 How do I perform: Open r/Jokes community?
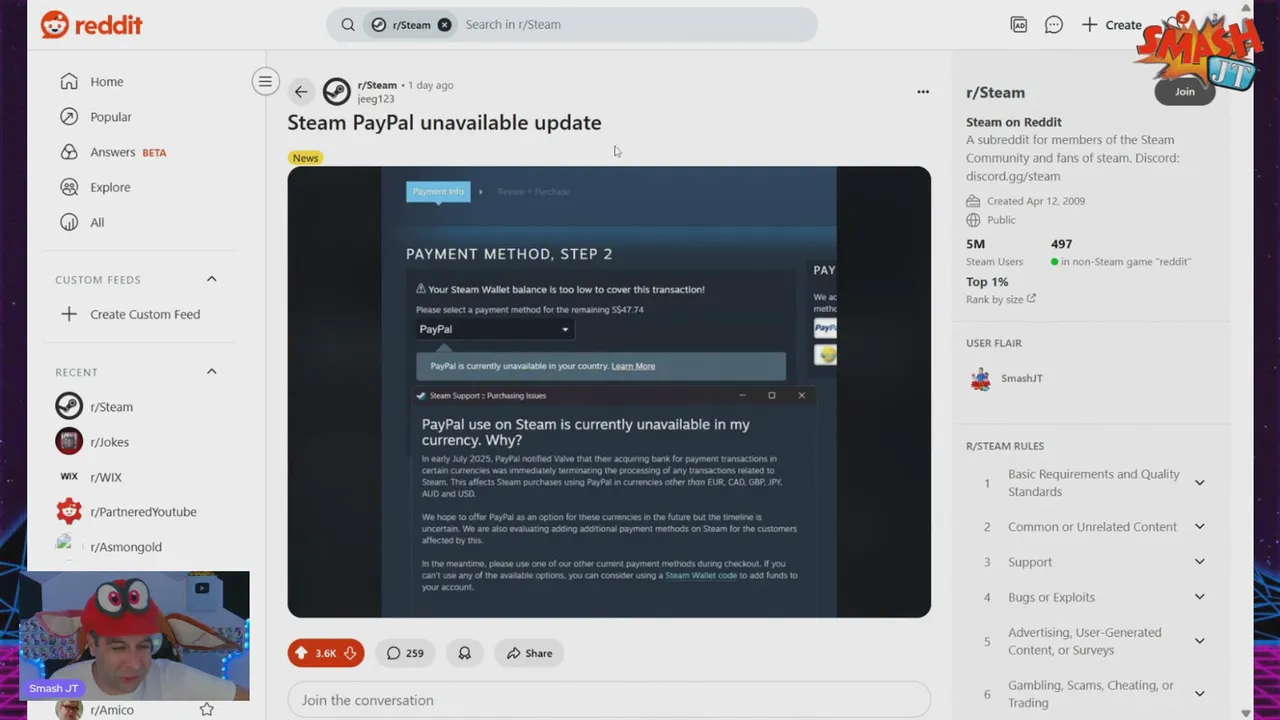(109, 442)
